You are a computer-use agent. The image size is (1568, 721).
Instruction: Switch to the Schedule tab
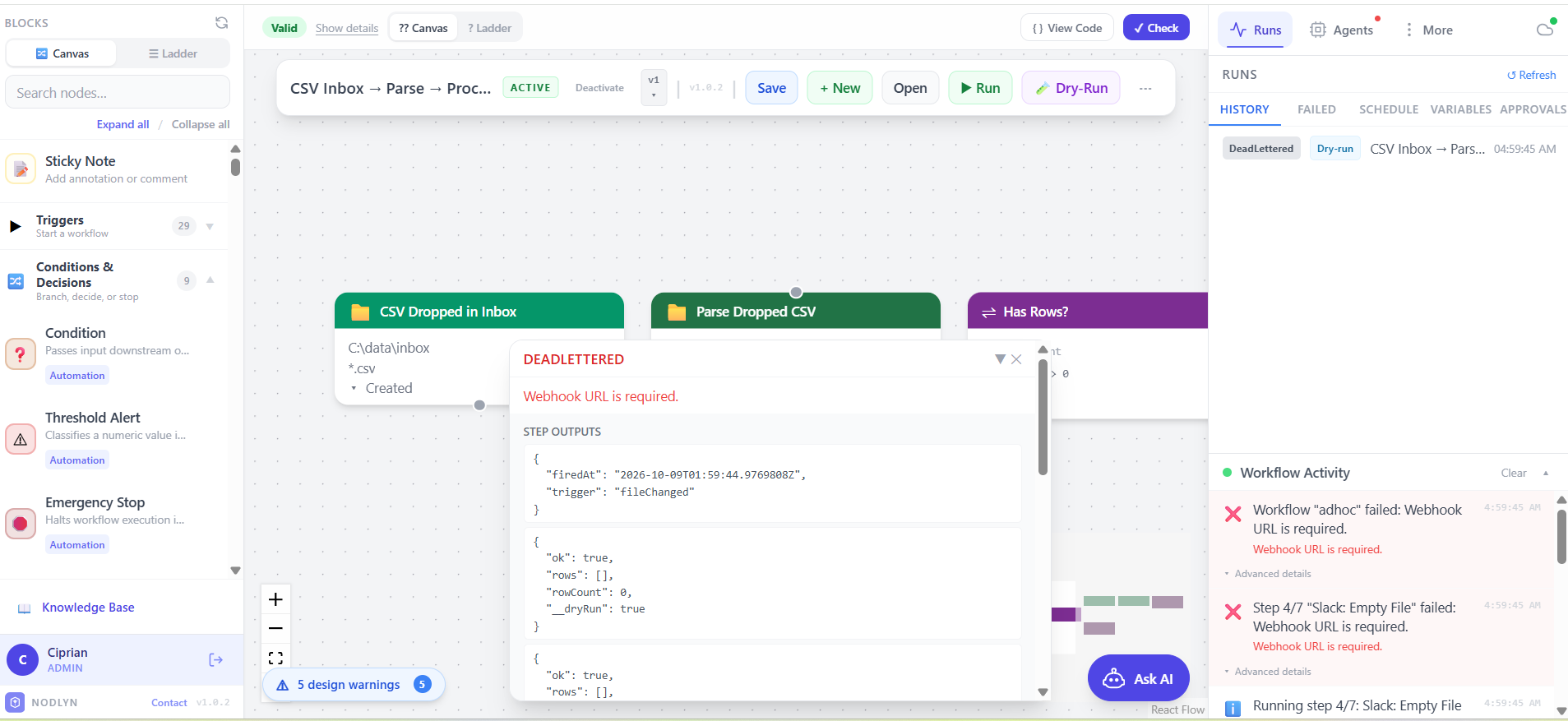1389,109
